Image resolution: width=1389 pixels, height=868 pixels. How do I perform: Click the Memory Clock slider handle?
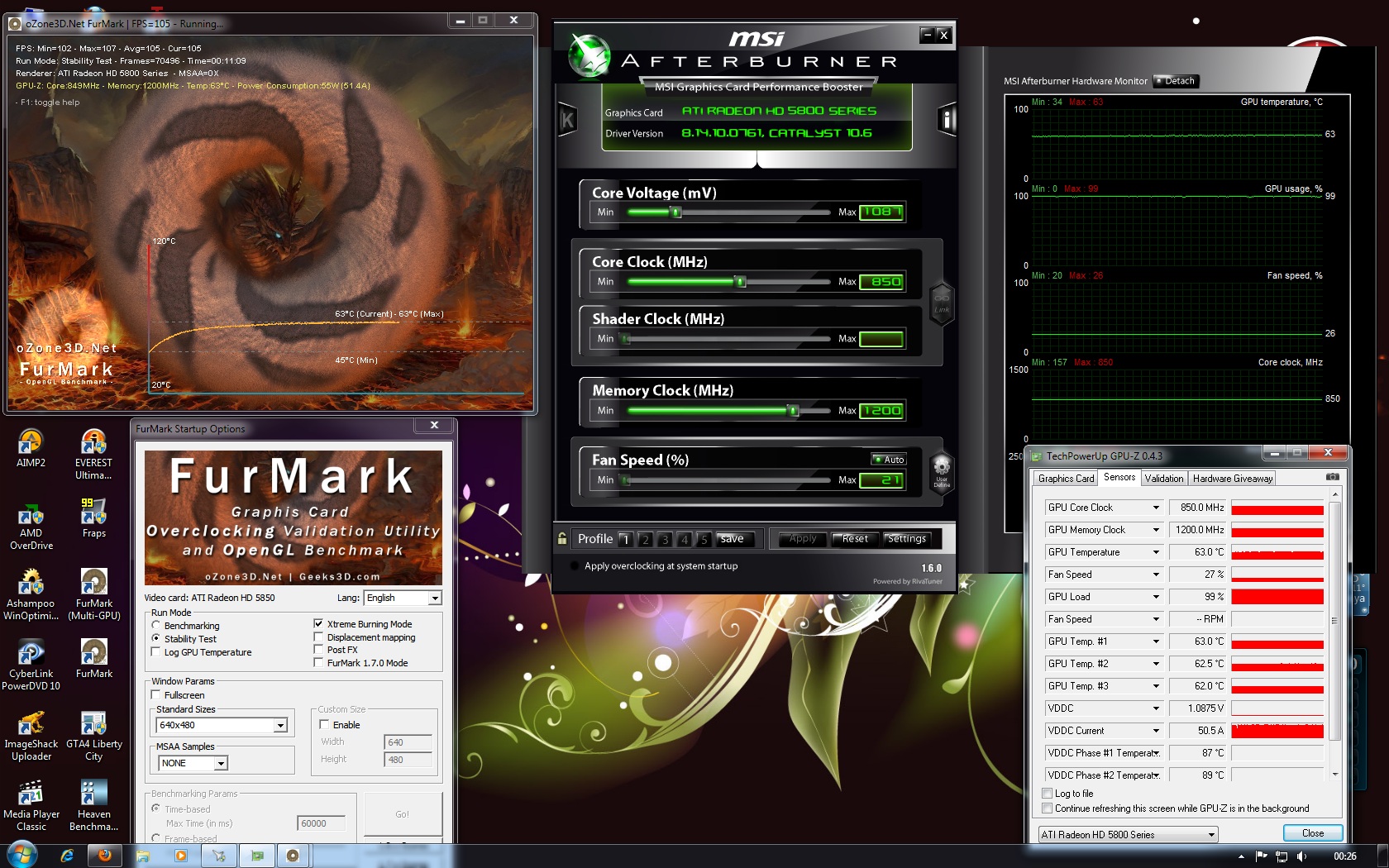click(793, 411)
